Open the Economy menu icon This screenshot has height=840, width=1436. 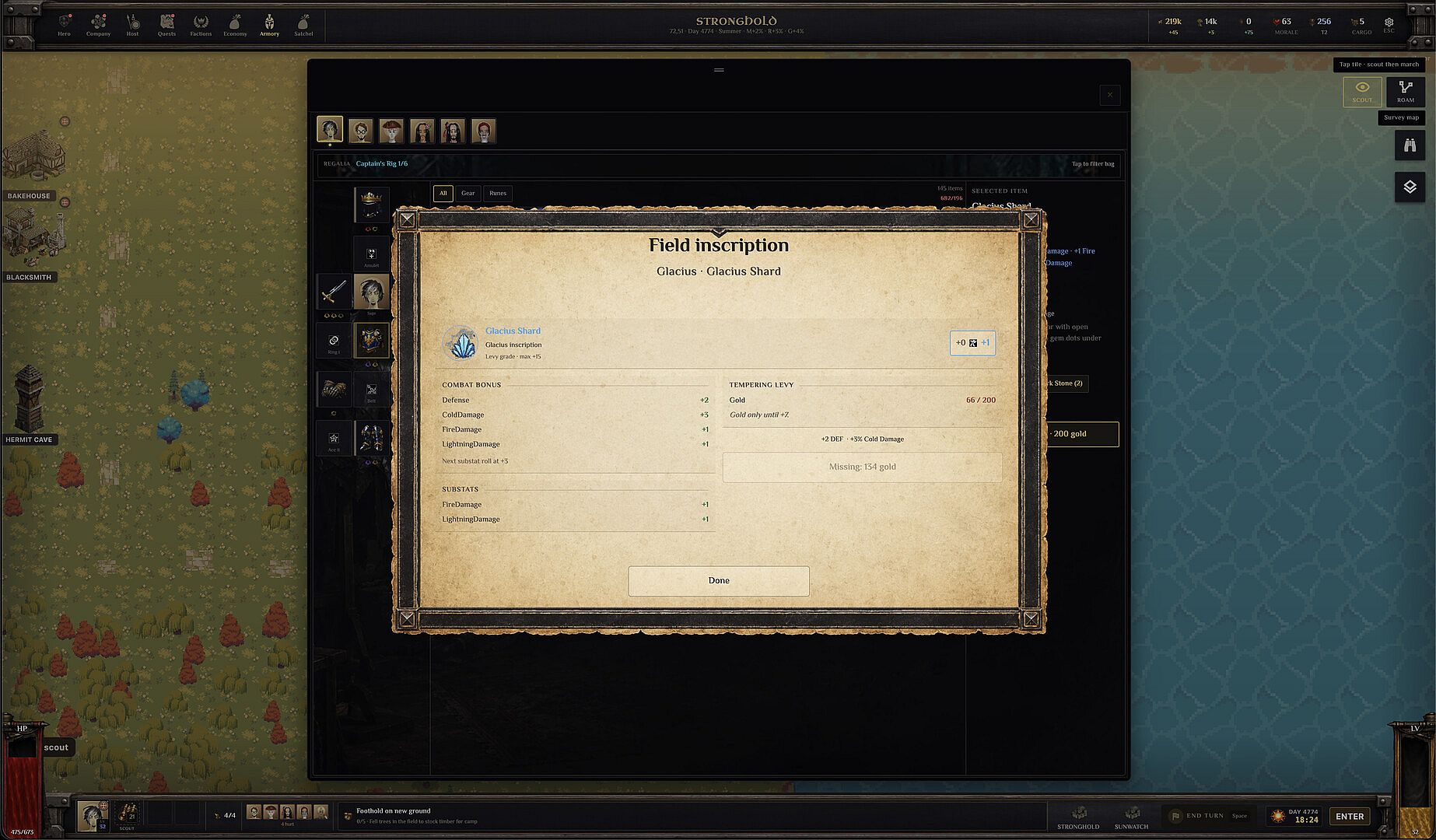235,25
